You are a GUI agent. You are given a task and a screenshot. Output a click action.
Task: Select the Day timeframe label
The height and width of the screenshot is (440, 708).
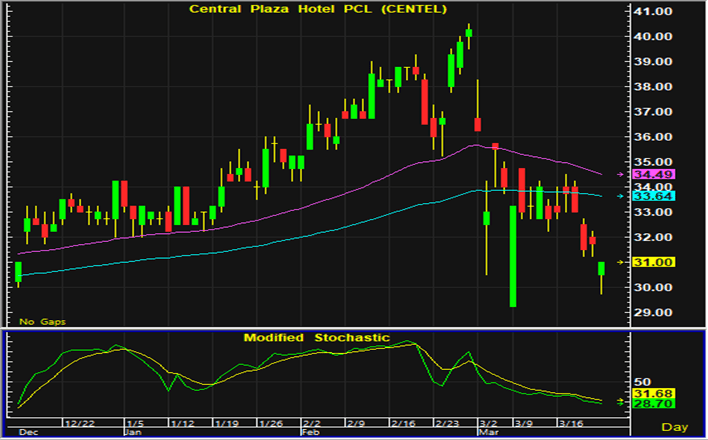676,427
